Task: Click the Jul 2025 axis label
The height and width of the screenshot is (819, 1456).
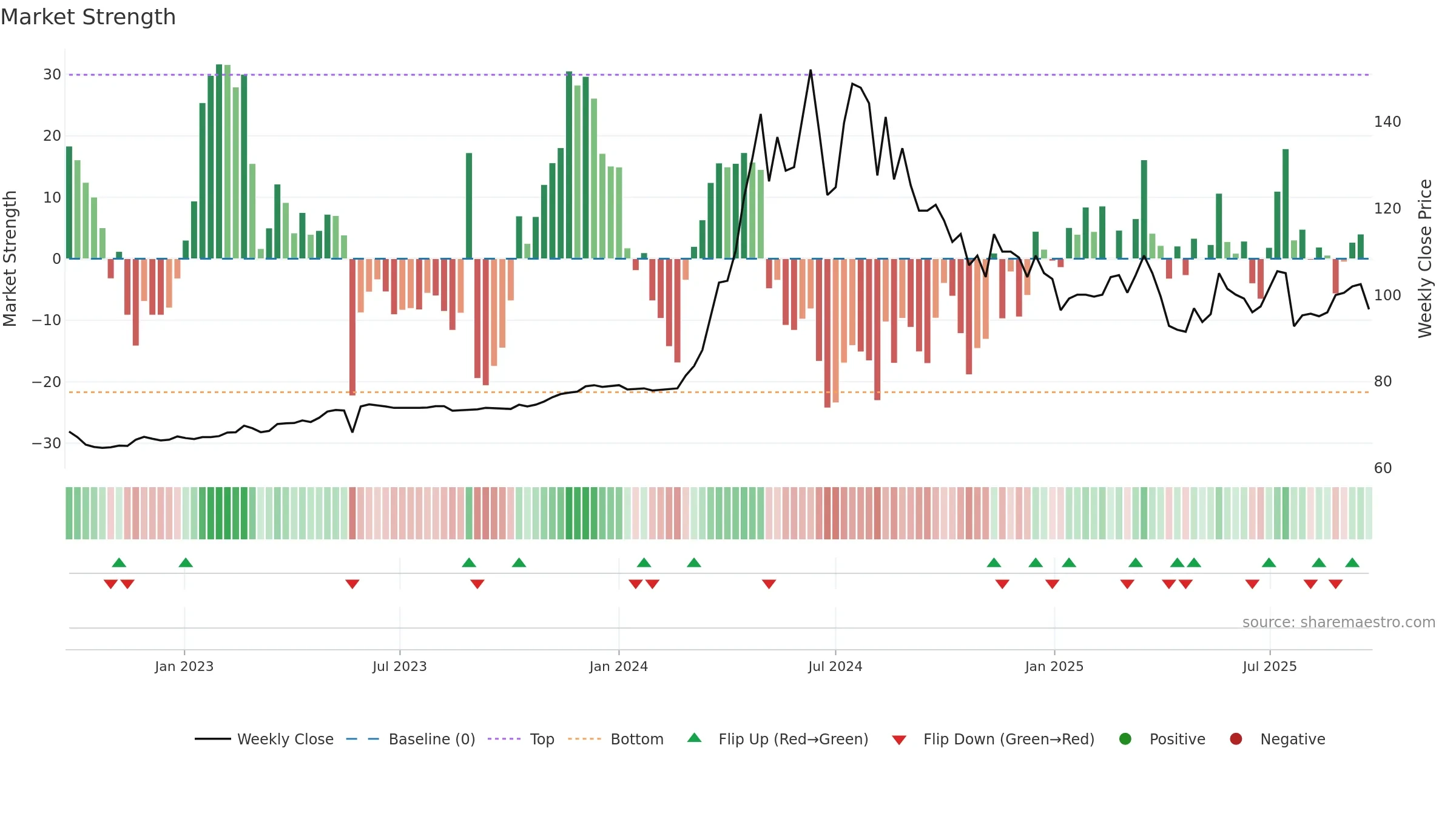Action: pyautogui.click(x=1270, y=666)
